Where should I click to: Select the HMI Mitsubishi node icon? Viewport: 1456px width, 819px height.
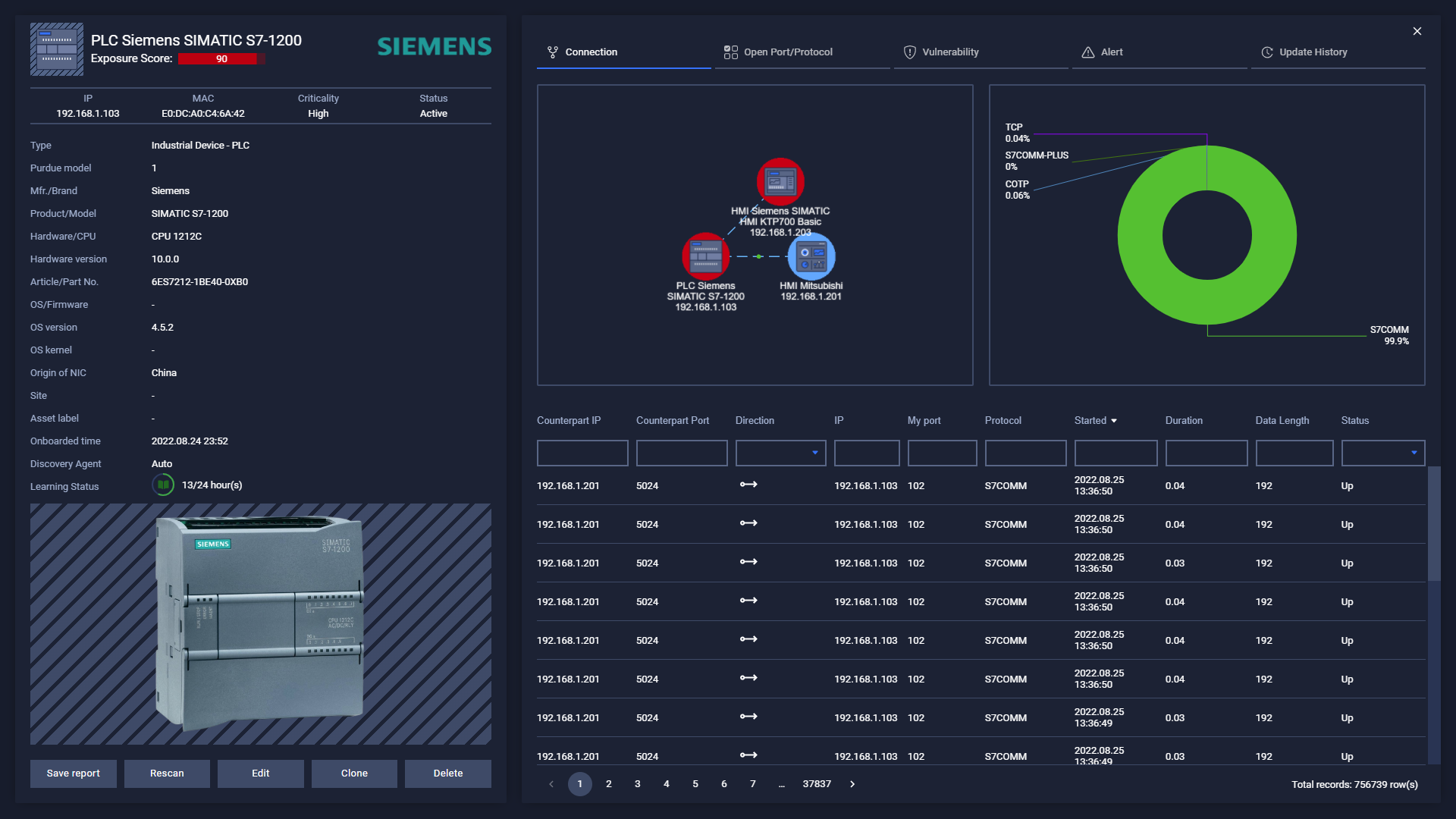[811, 256]
